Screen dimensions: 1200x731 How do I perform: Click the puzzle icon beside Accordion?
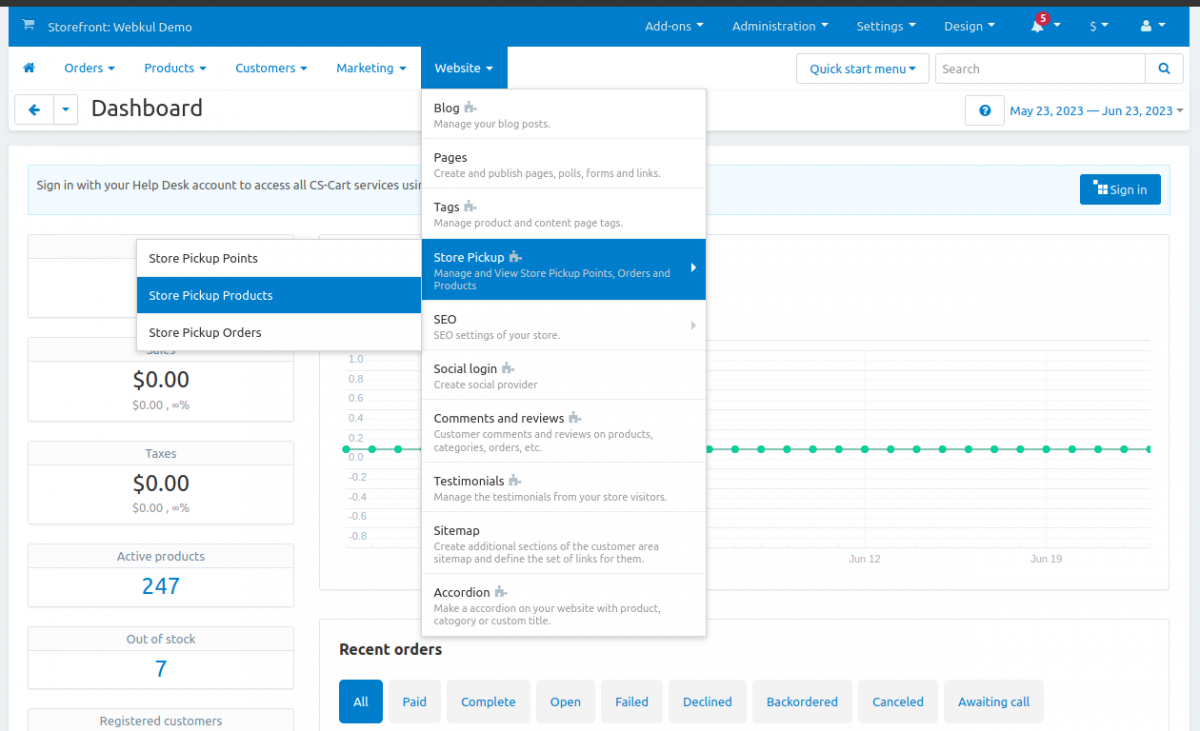pyautogui.click(x=500, y=592)
